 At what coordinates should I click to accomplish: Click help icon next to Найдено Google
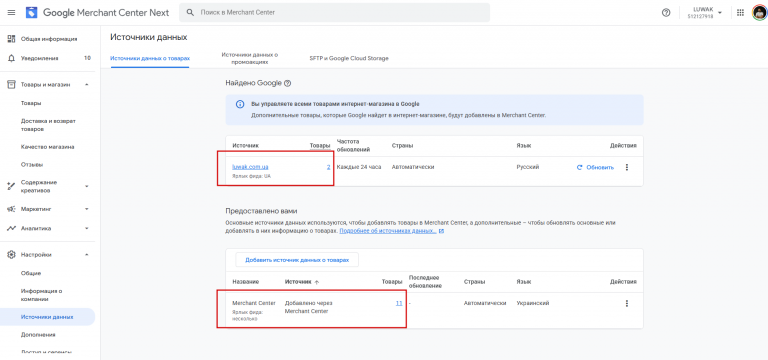[x=288, y=83]
